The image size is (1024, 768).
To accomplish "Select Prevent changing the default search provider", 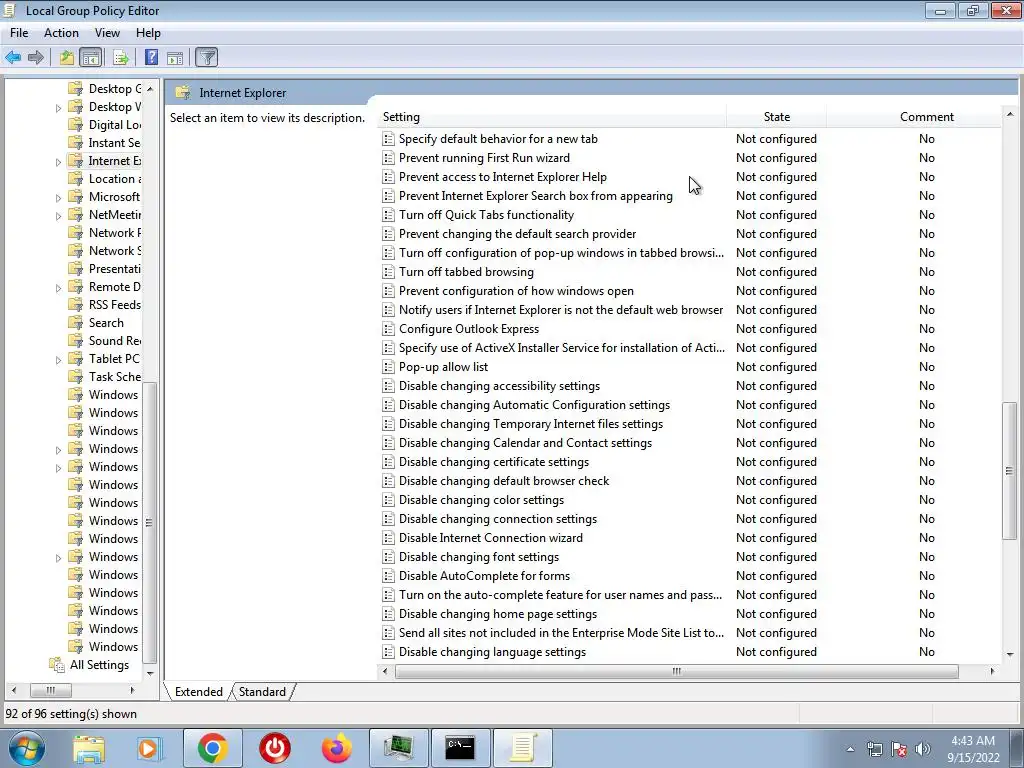I will point(517,234).
